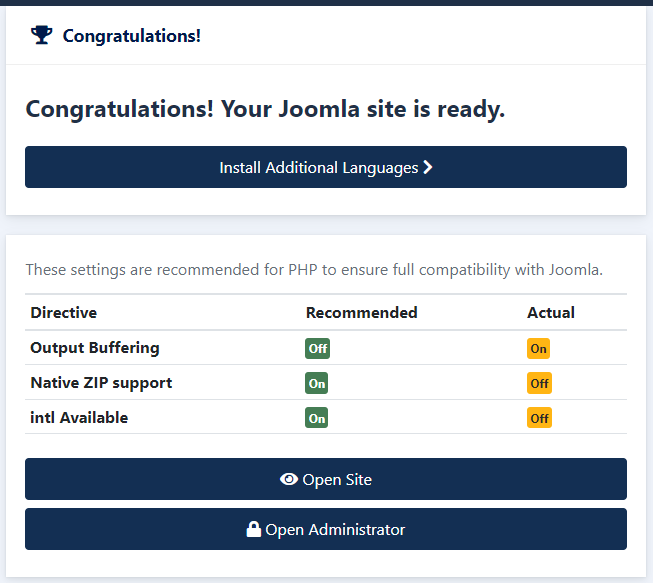This screenshot has width=653, height=583.
Task: Click the chevron arrow on Install Additional Languages
Action: coord(428,167)
